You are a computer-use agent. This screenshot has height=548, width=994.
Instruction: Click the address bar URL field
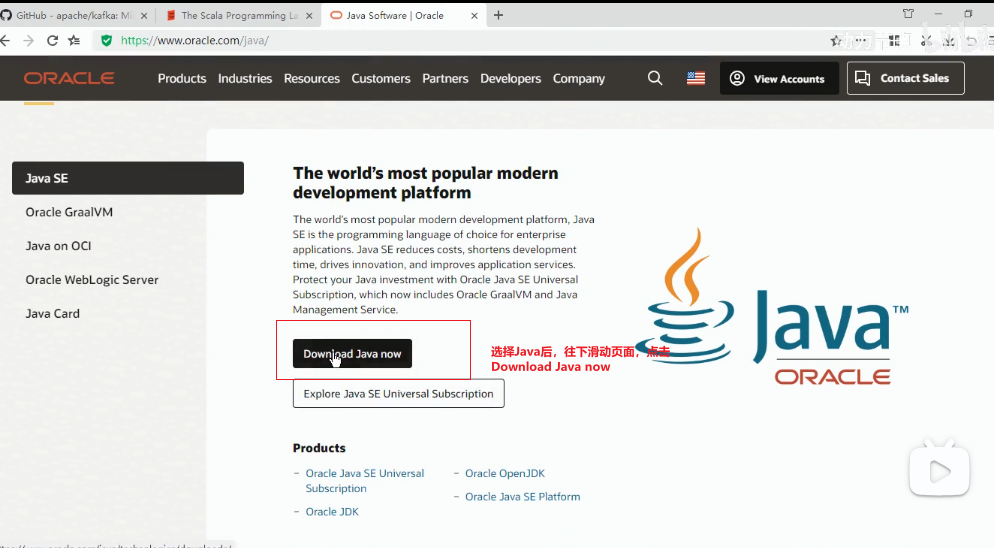[x=469, y=41]
